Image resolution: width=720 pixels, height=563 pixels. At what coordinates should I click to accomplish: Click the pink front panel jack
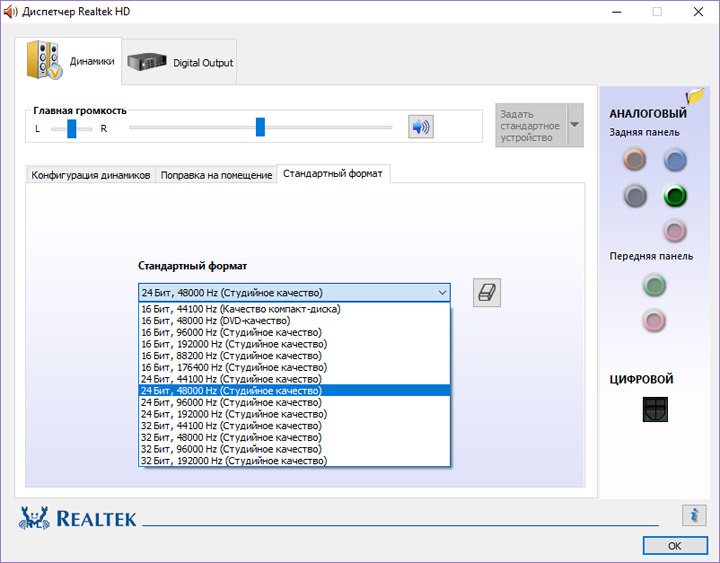[x=654, y=321]
